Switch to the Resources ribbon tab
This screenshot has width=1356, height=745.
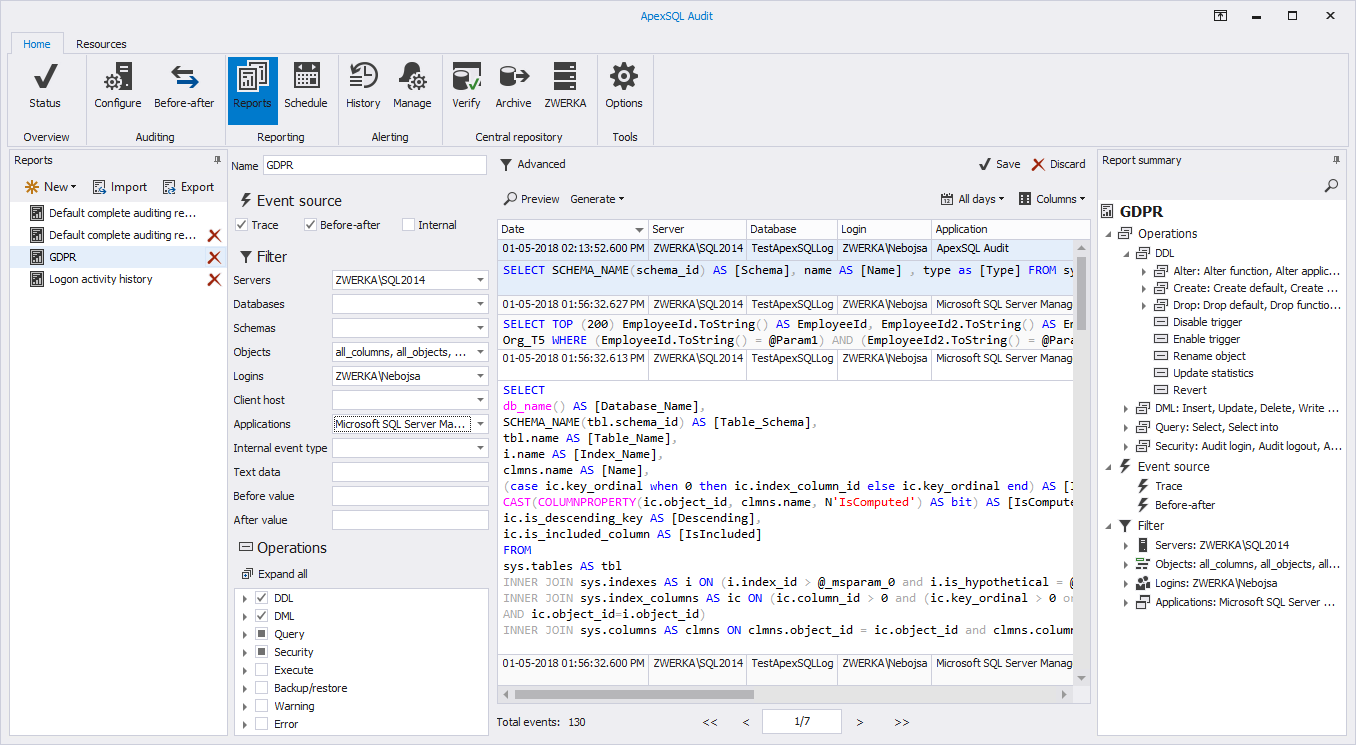tap(101, 44)
